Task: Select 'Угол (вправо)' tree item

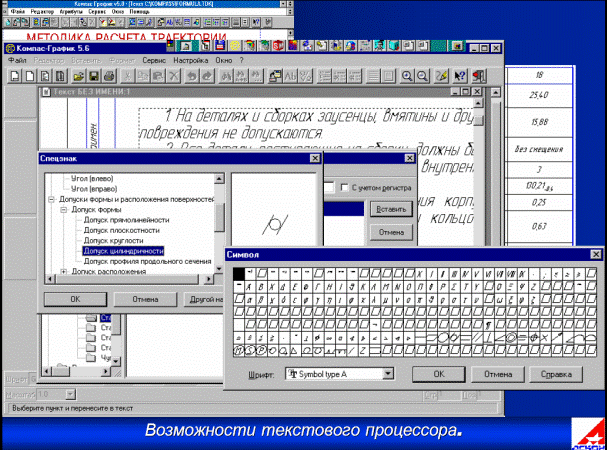Action: [x=94, y=189]
